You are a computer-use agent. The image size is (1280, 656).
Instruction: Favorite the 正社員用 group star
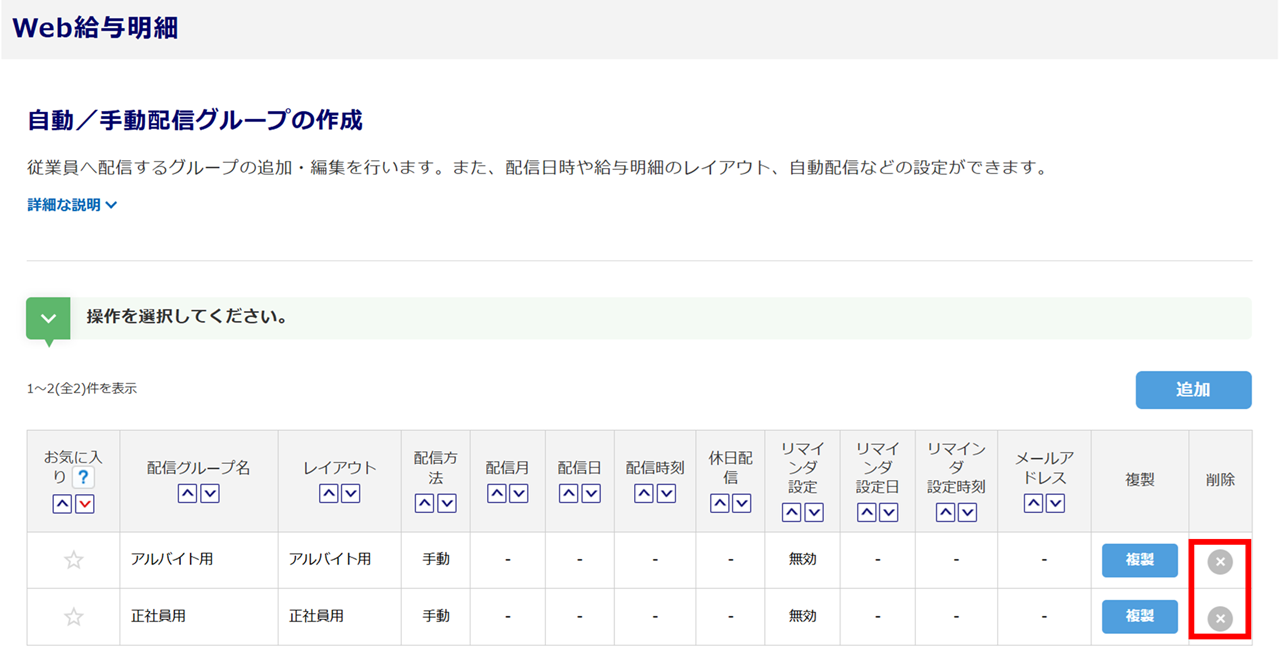[x=73, y=617]
